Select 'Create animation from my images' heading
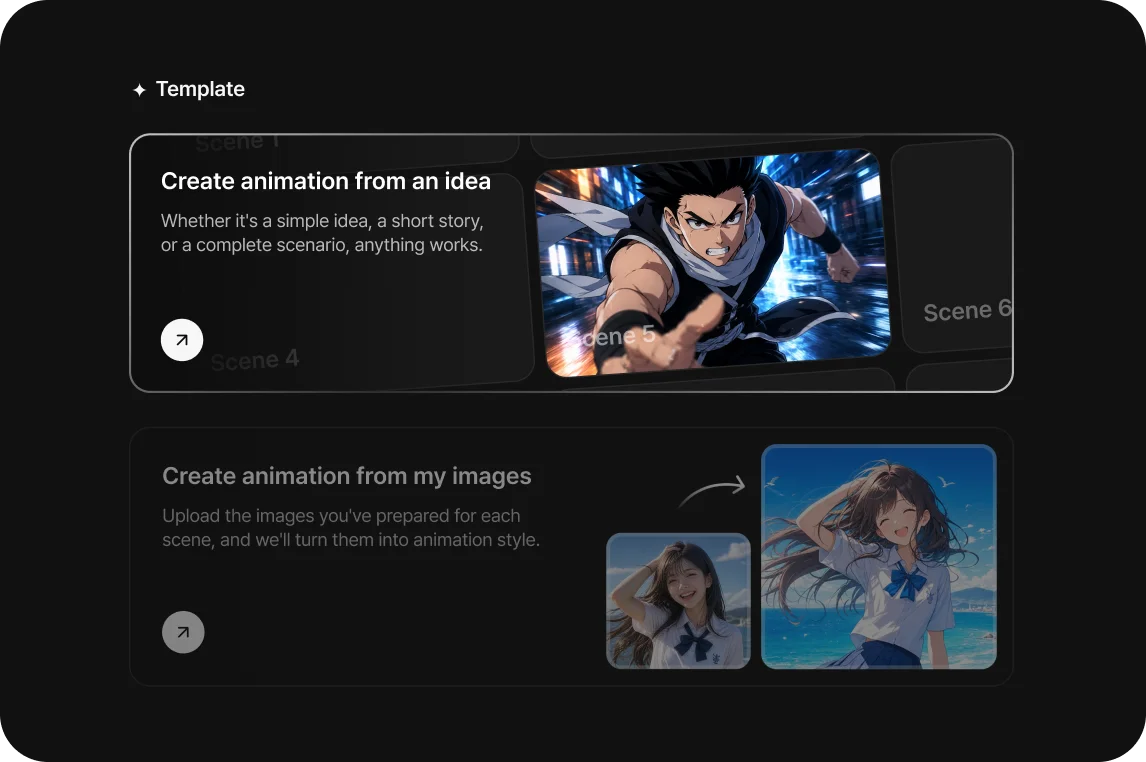Image resolution: width=1146 pixels, height=762 pixels. click(346, 476)
